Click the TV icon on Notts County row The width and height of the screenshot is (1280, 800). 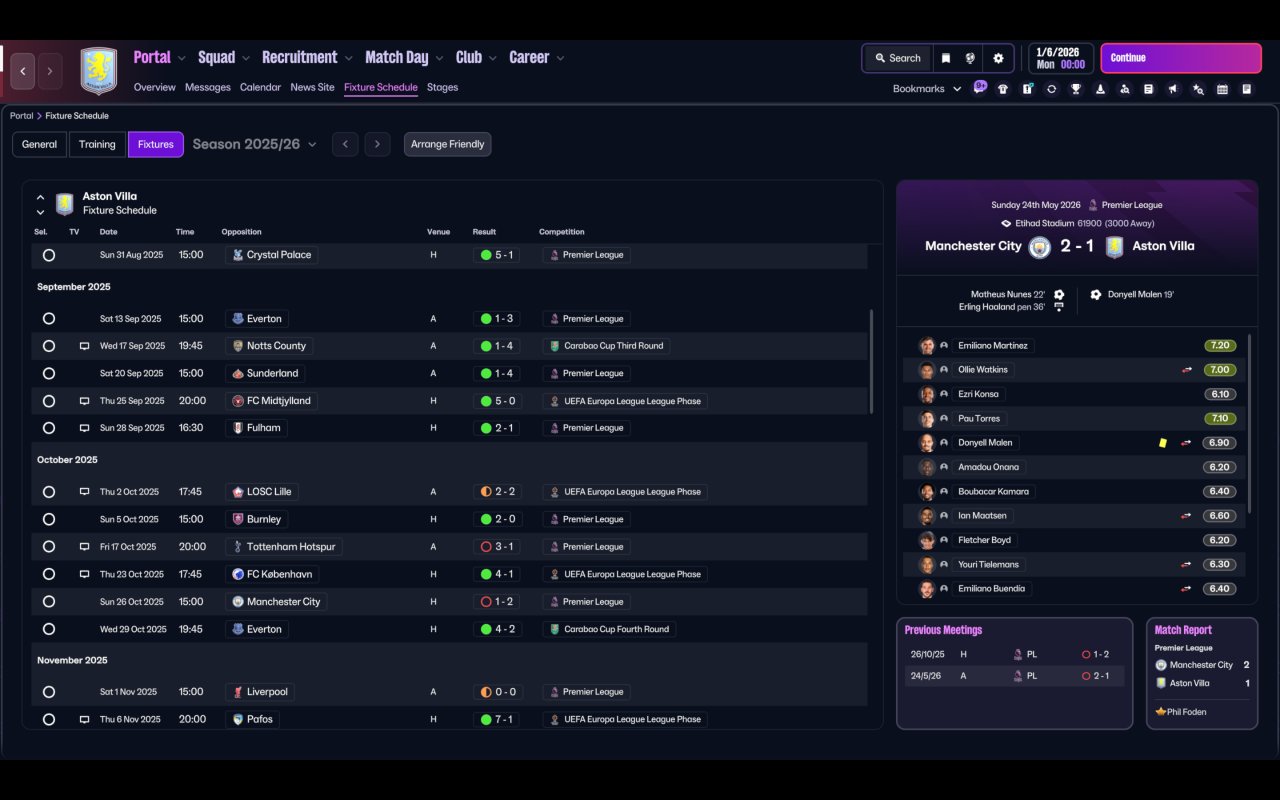(x=84, y=346)
